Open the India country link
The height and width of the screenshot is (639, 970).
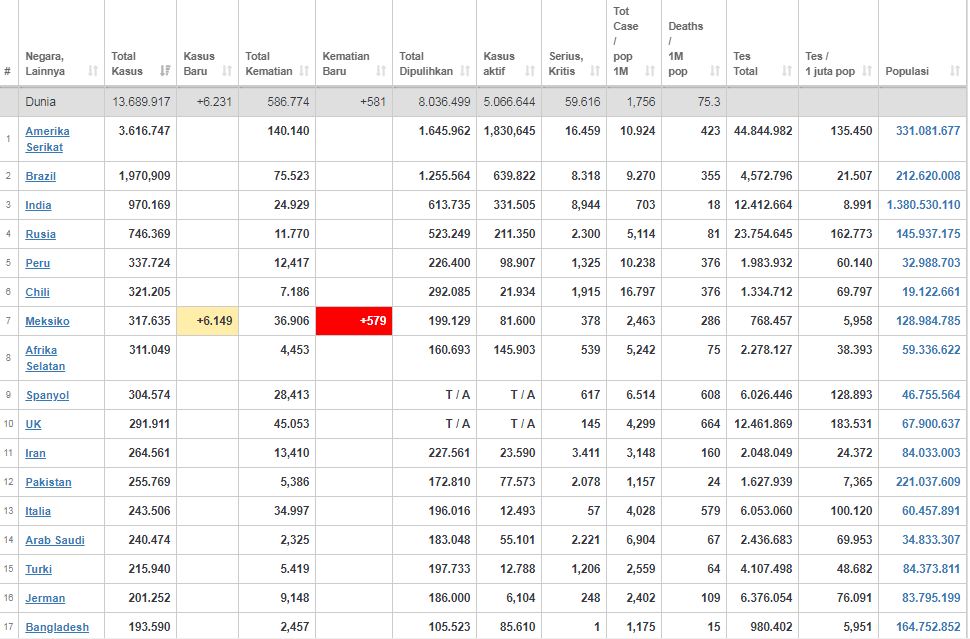[38, 205]
